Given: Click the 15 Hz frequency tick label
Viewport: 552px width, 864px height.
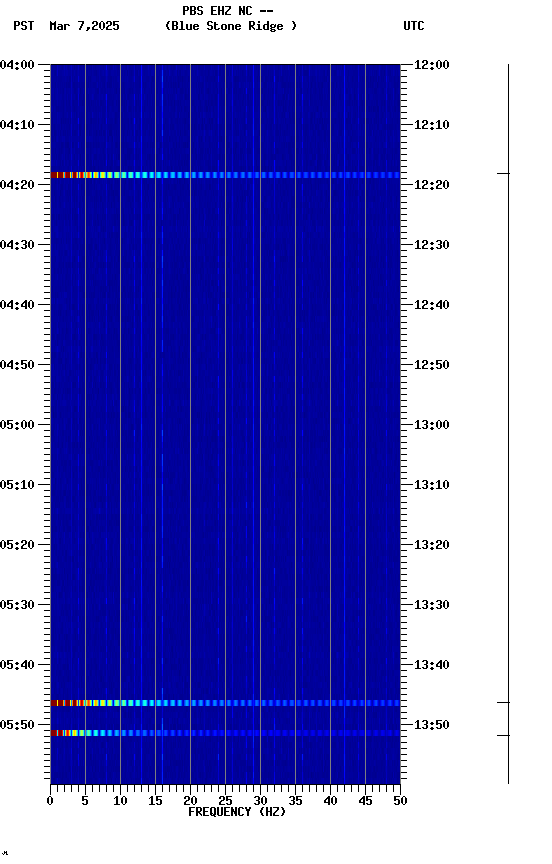Looking at the screenshot, I should [x=155, y=801].
